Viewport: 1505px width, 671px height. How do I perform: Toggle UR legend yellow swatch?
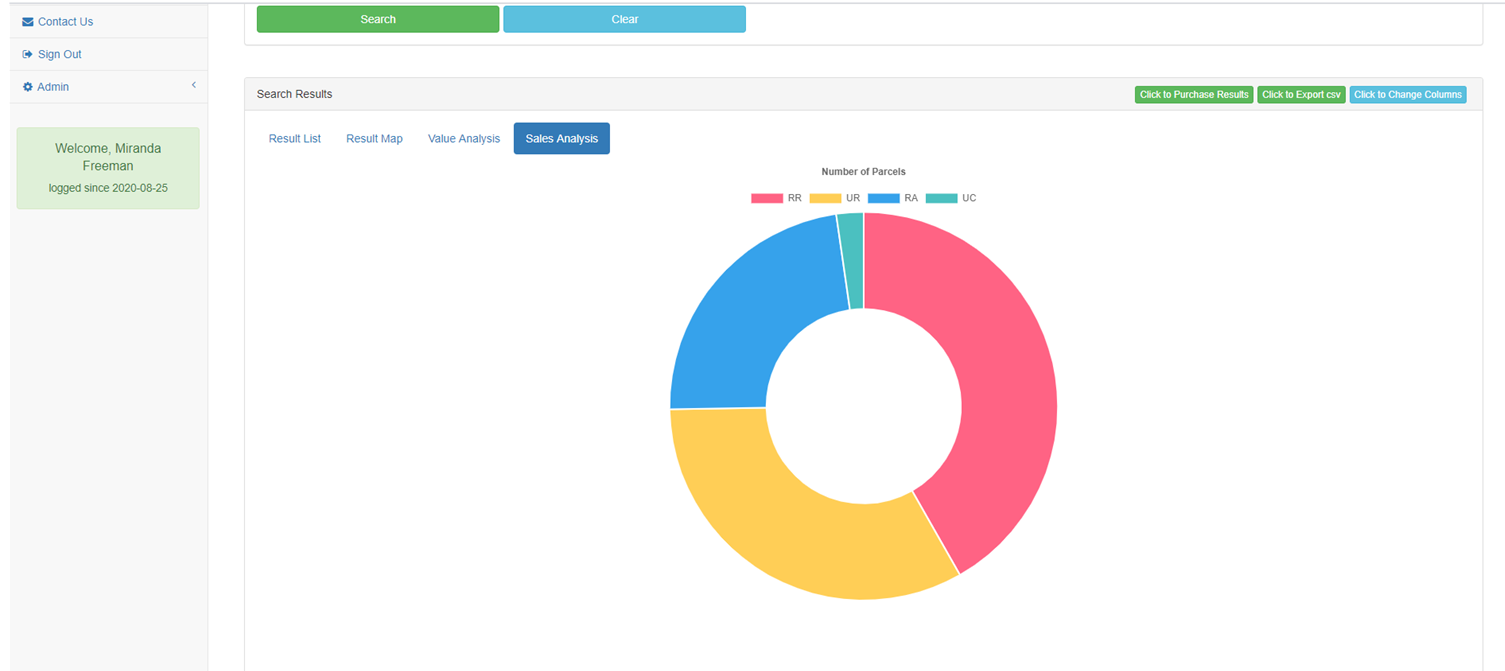click(x=825, y=198)
